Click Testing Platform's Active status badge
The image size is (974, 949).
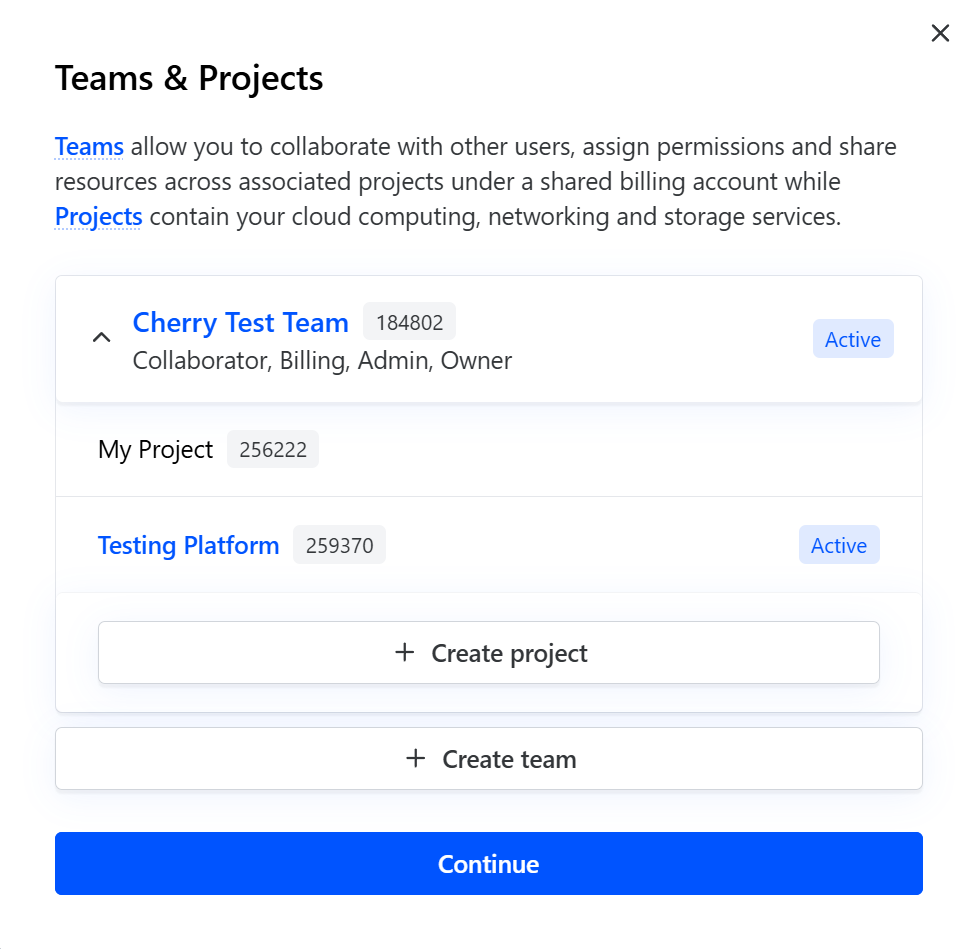coord(838,546)
